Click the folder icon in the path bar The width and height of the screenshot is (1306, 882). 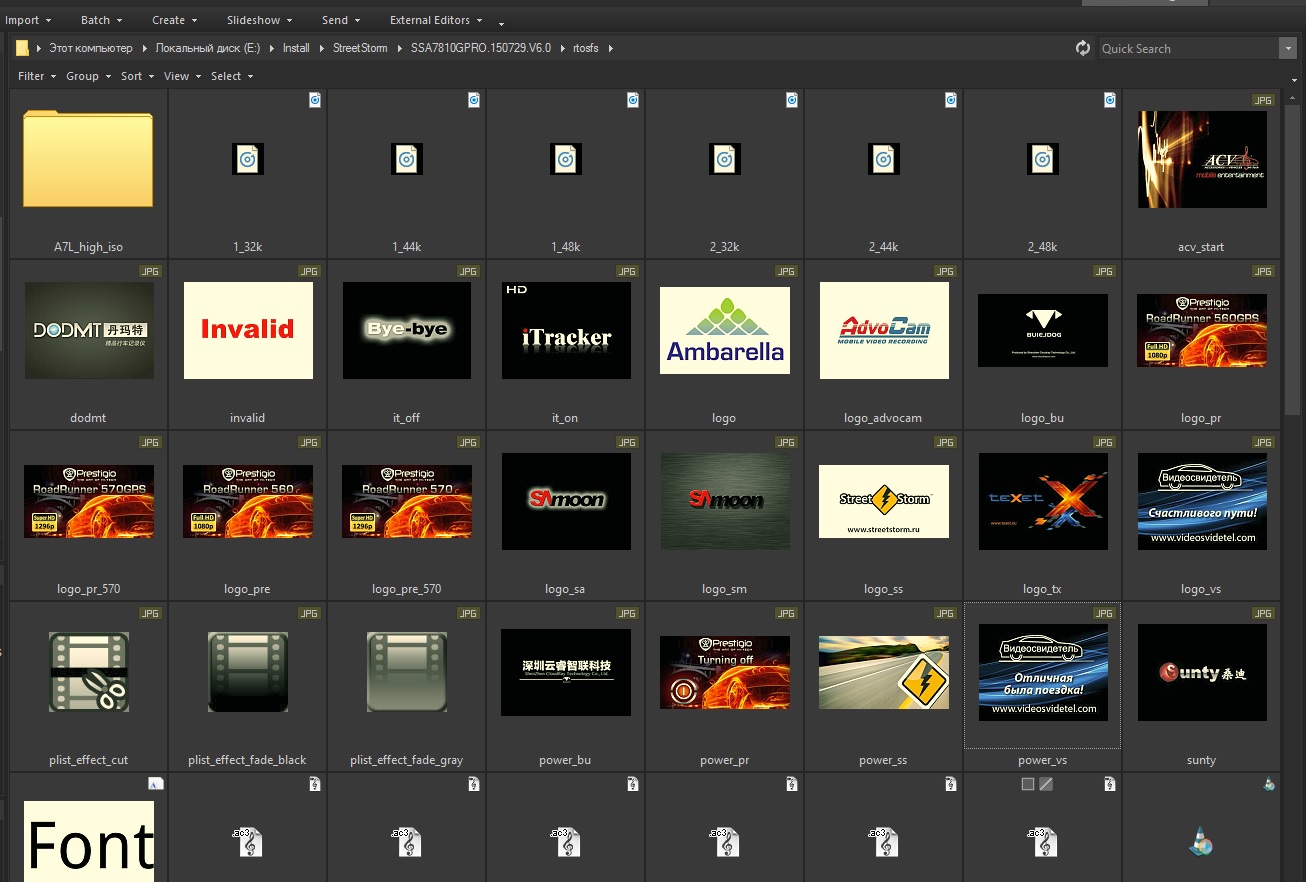point(22,48)
